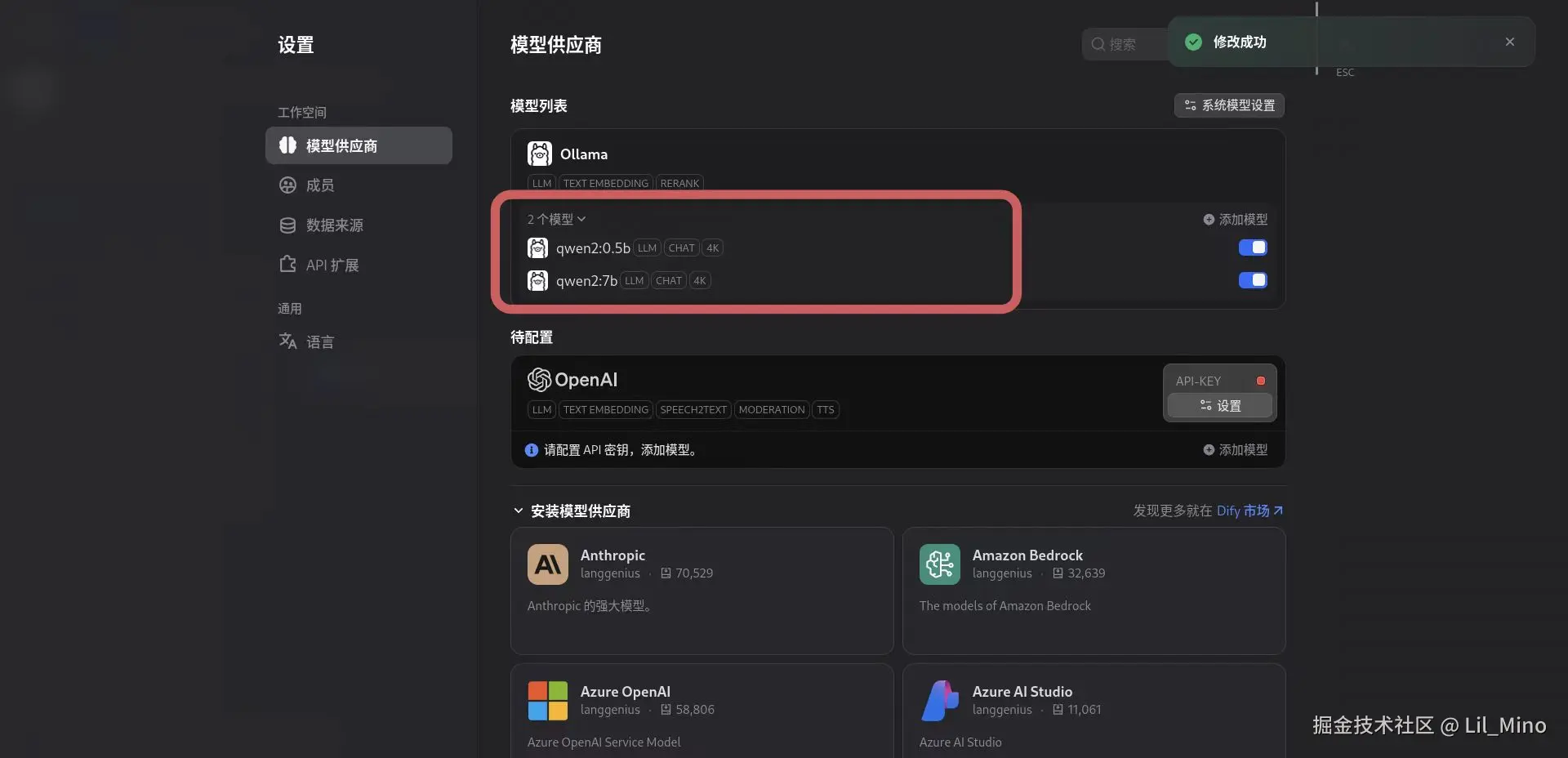
Task: Open the Azure AI Studio provider card
Action: tap(1094, 711)
